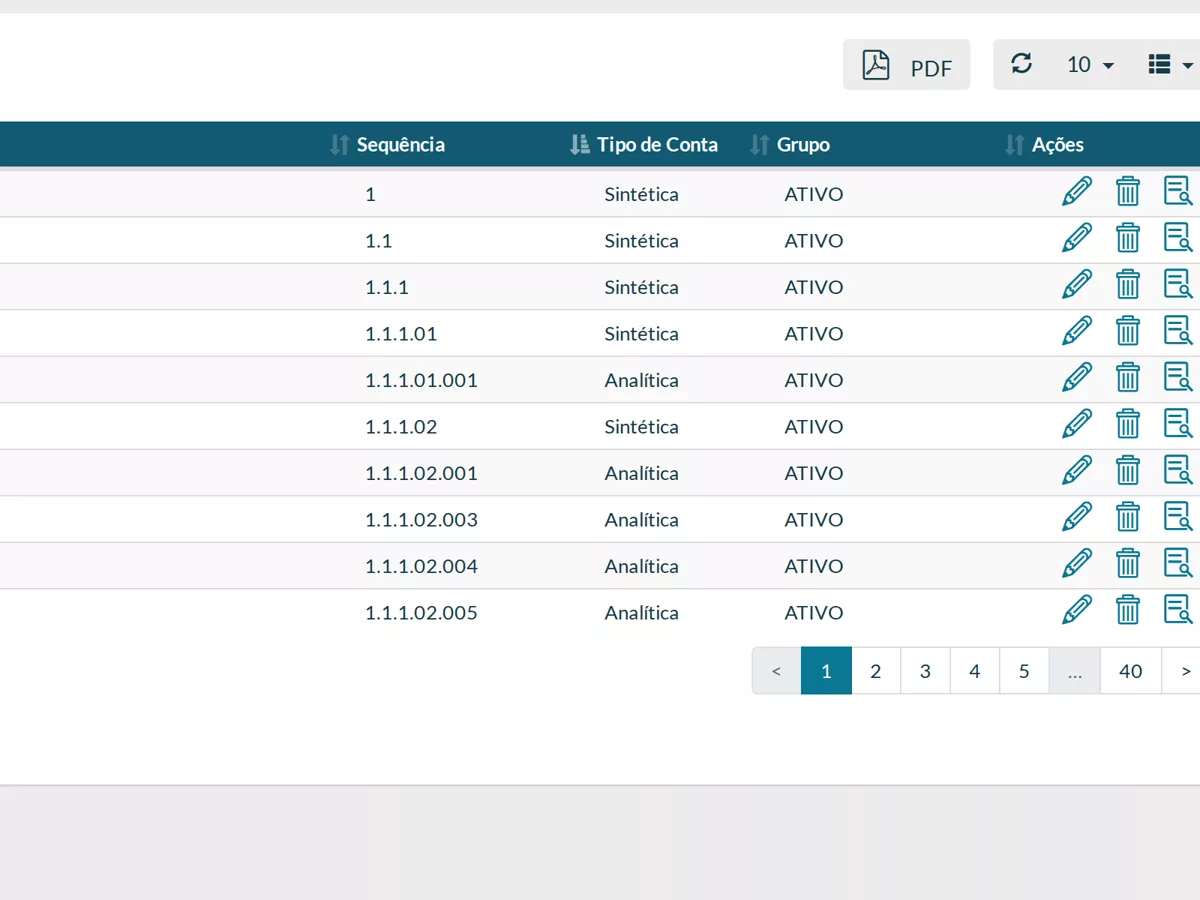This screenshot has width=1200, height=900.
Task: Export the table to PDF
Action: point(906,65)
